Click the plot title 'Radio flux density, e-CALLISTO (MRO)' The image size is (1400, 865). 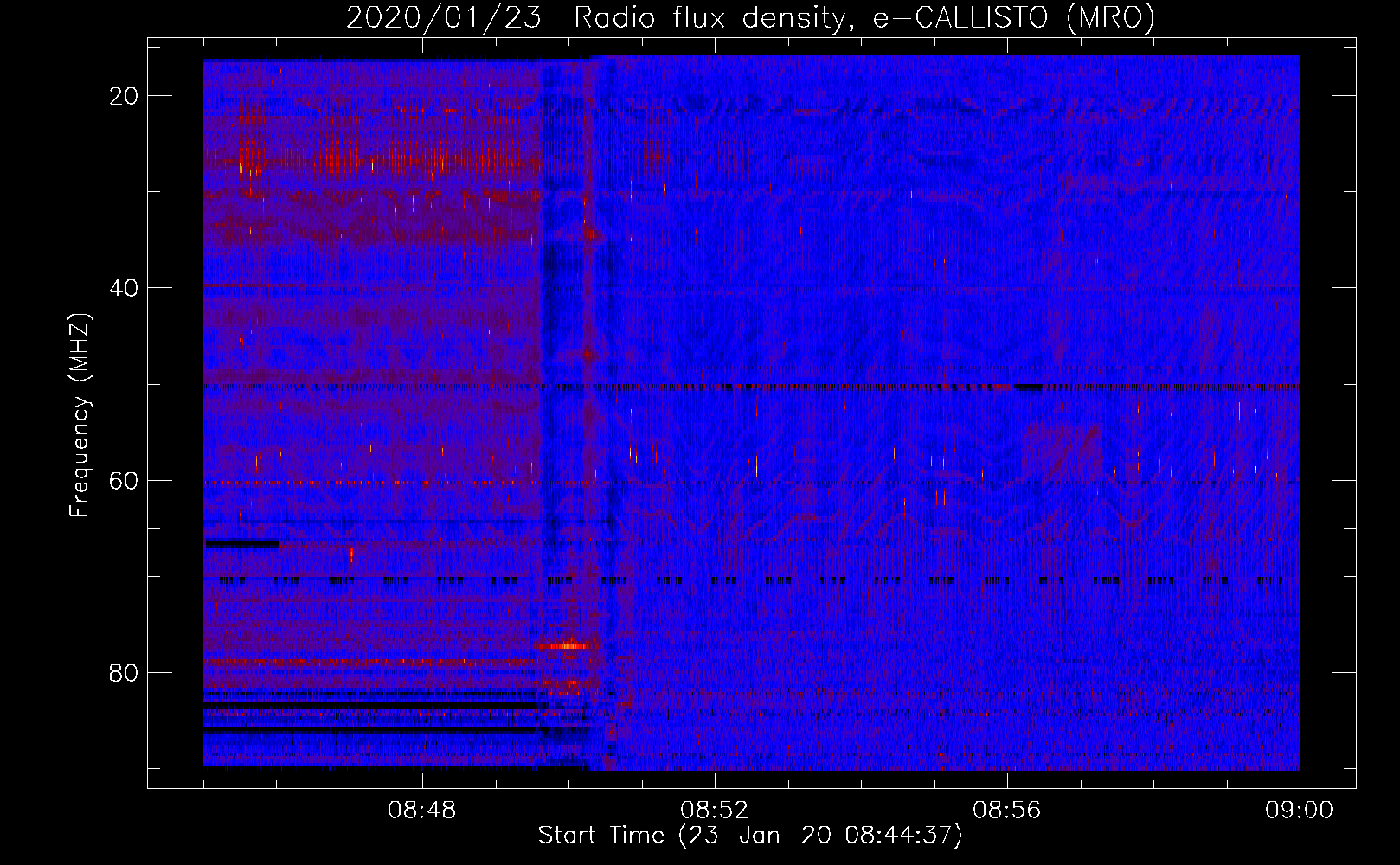pyautogui.click(x=864, y=17)
